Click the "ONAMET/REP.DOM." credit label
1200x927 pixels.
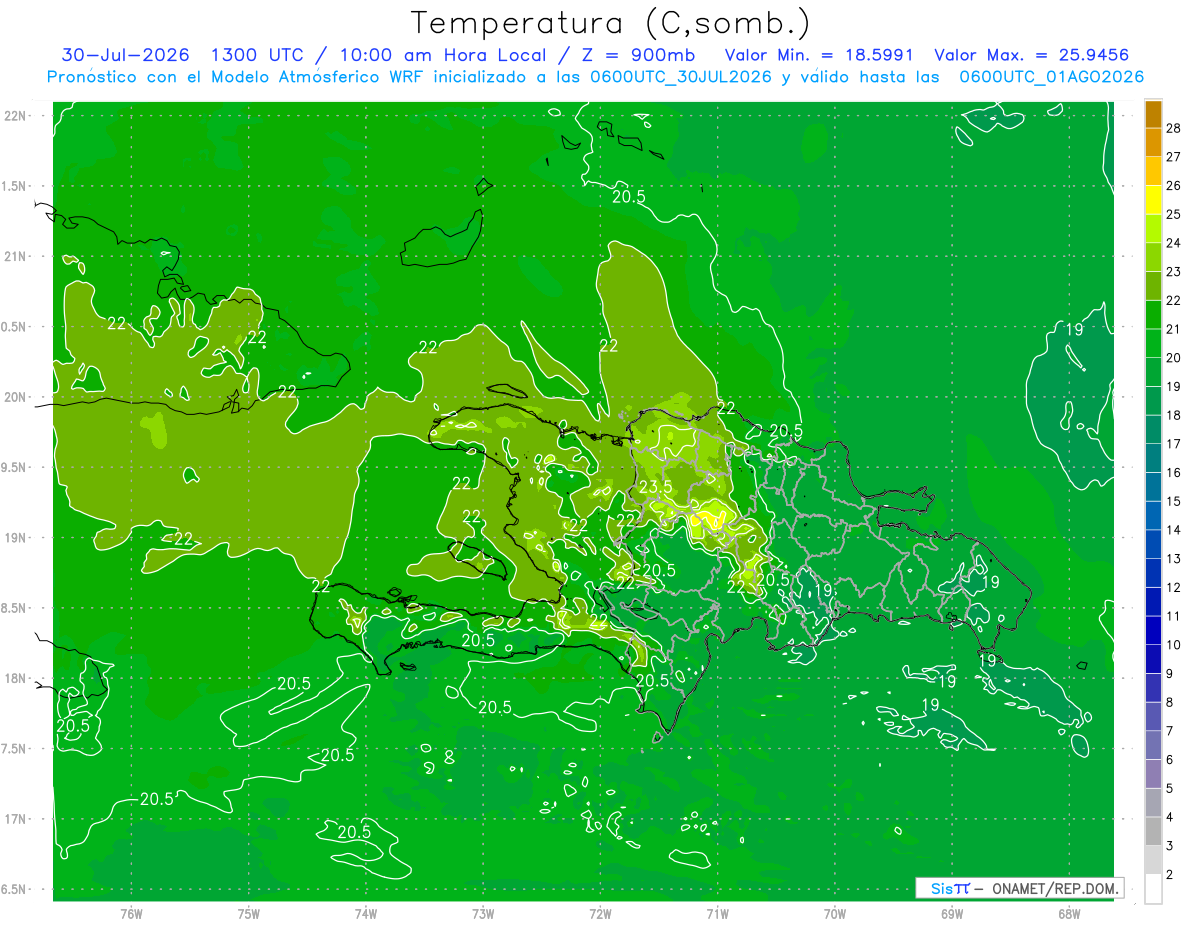pyautogui.click(x=1055, y=888)
